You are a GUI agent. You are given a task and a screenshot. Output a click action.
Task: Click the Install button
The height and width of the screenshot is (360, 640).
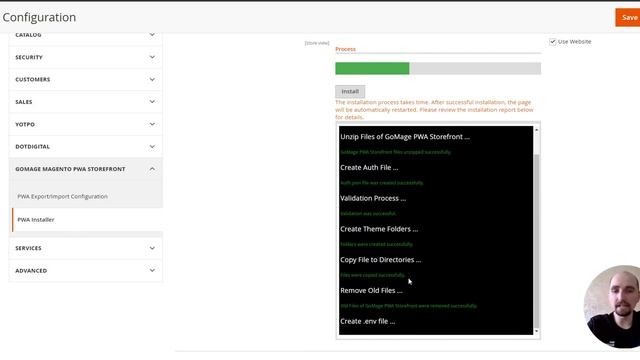point(350,91)
